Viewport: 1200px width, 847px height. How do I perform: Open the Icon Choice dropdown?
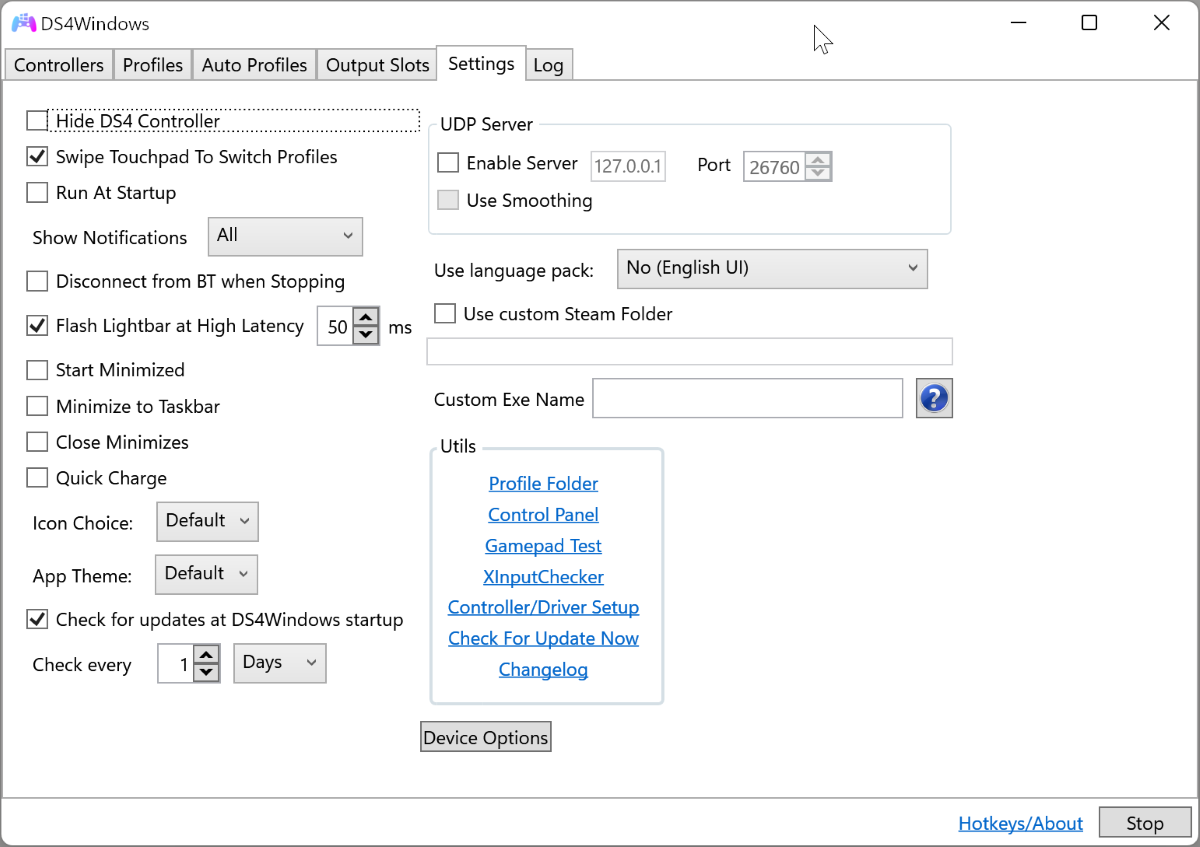[x=207, y=521]
